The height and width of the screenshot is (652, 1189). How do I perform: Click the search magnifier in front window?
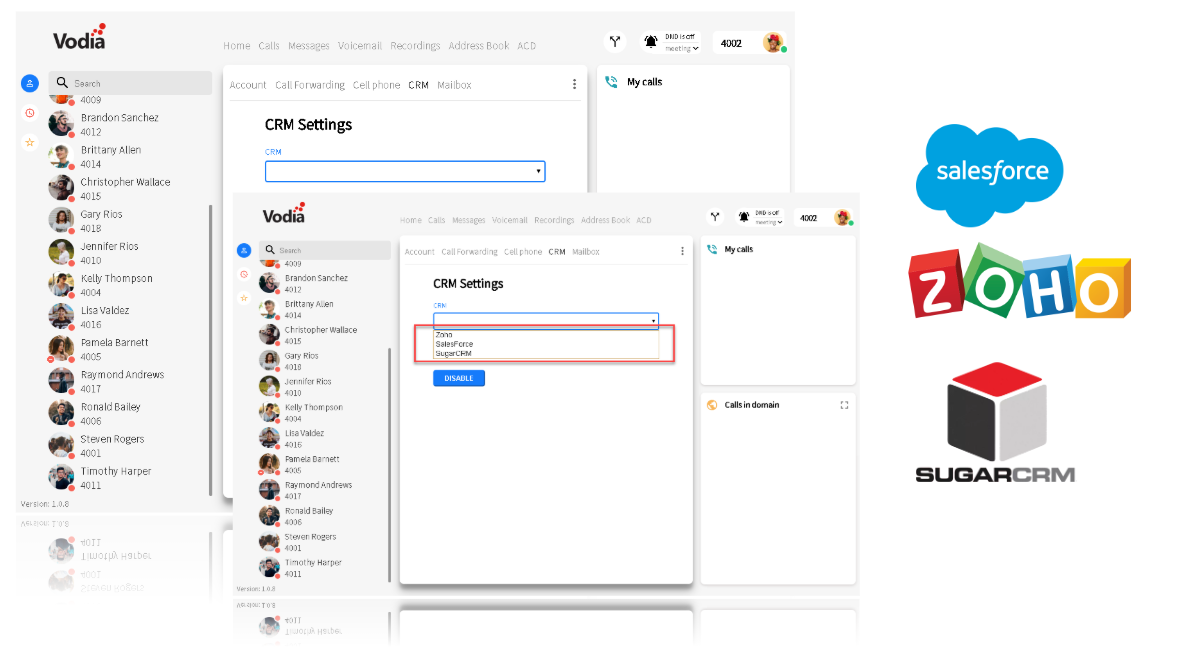270,249
